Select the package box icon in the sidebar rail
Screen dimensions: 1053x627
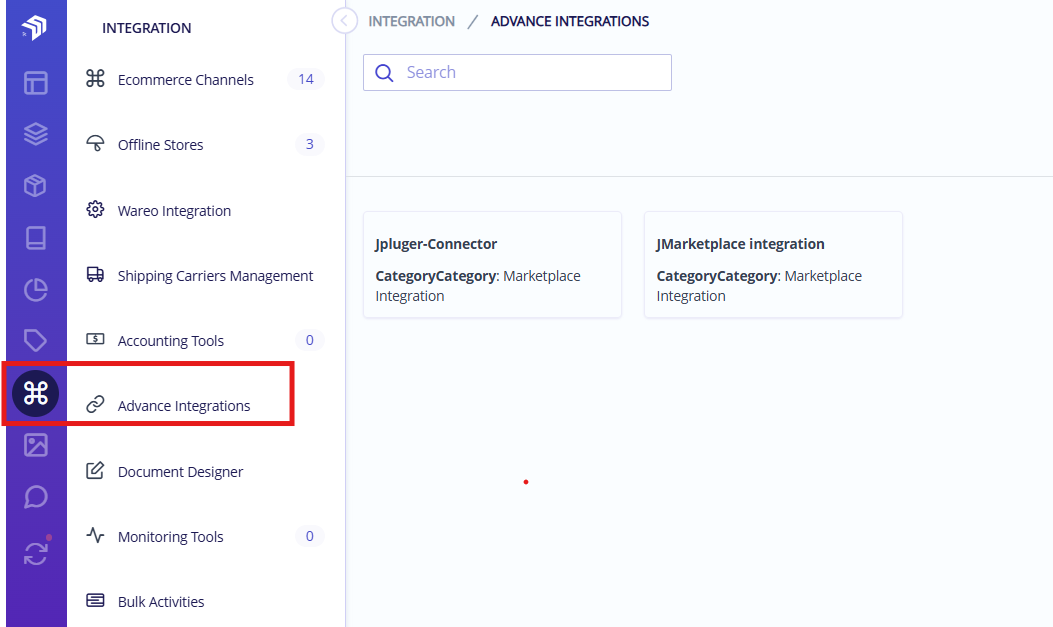(x=35, y=185)
